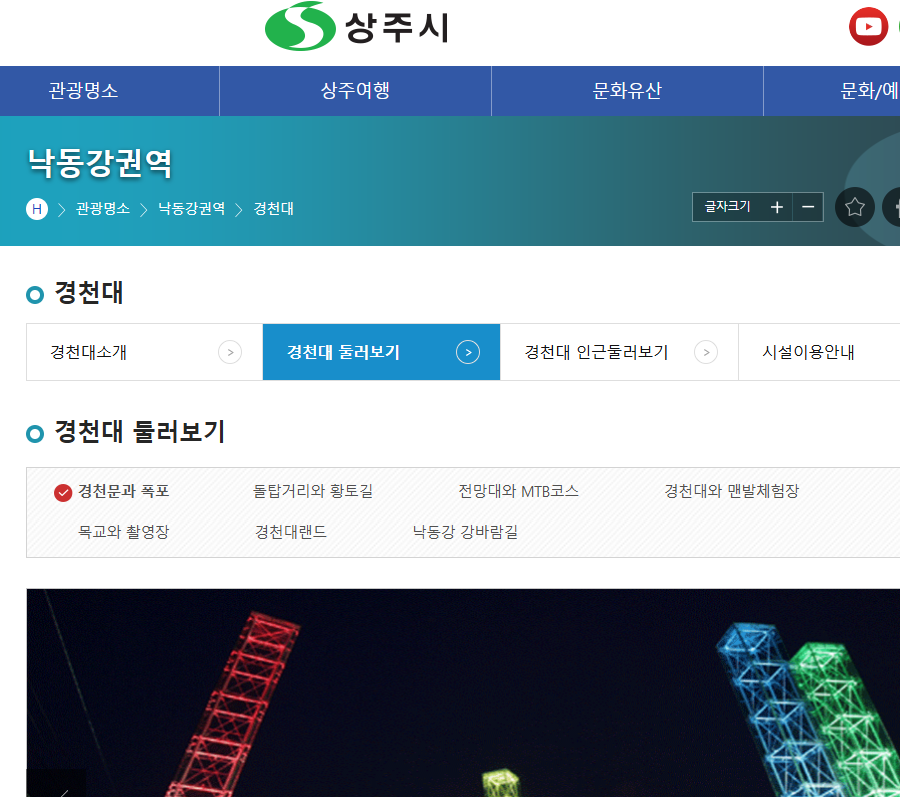Select 돌탑거리와 황토길 option

(313, 491)
